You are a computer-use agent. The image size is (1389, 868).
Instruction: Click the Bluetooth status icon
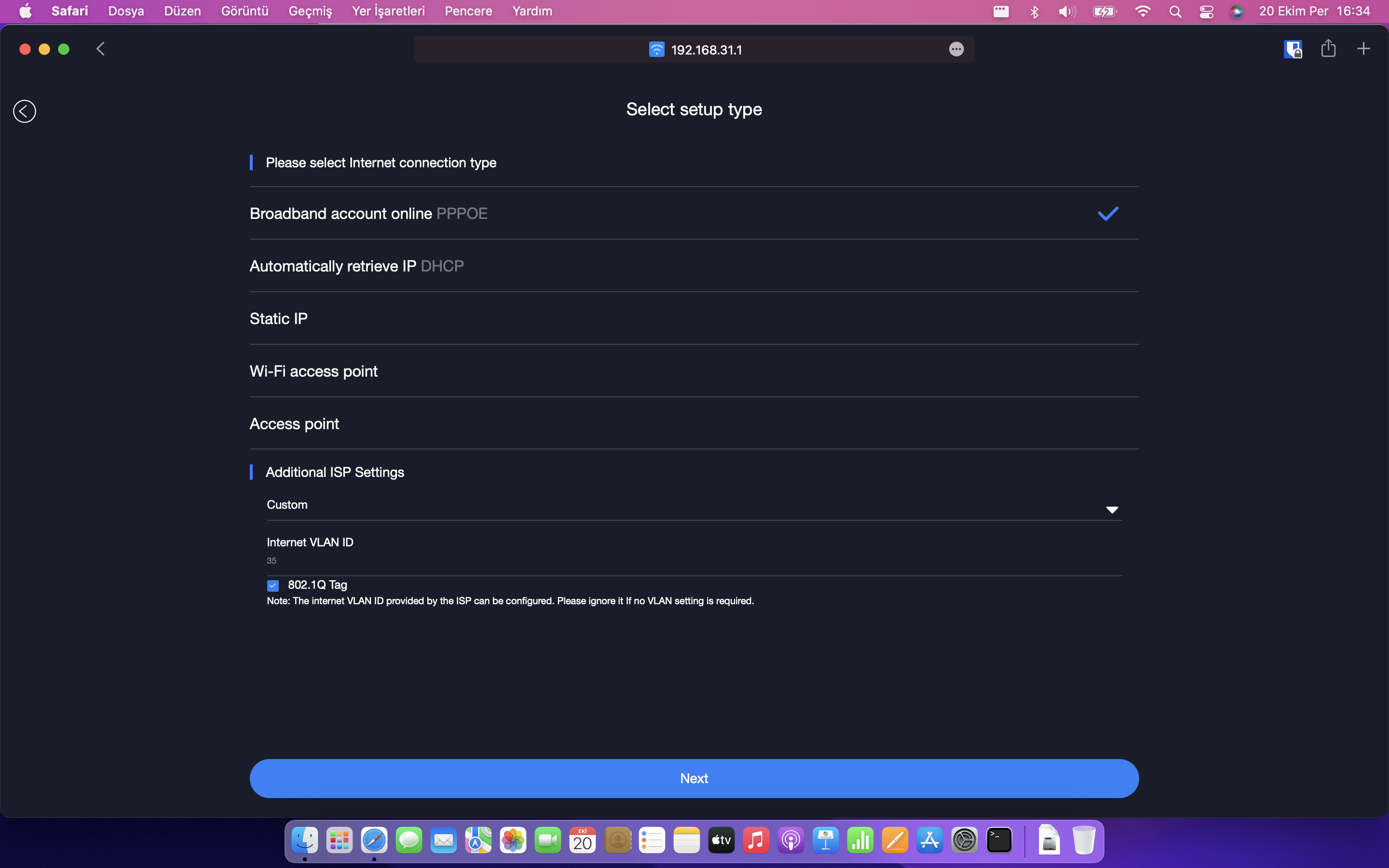click(x=1035, y=12)
